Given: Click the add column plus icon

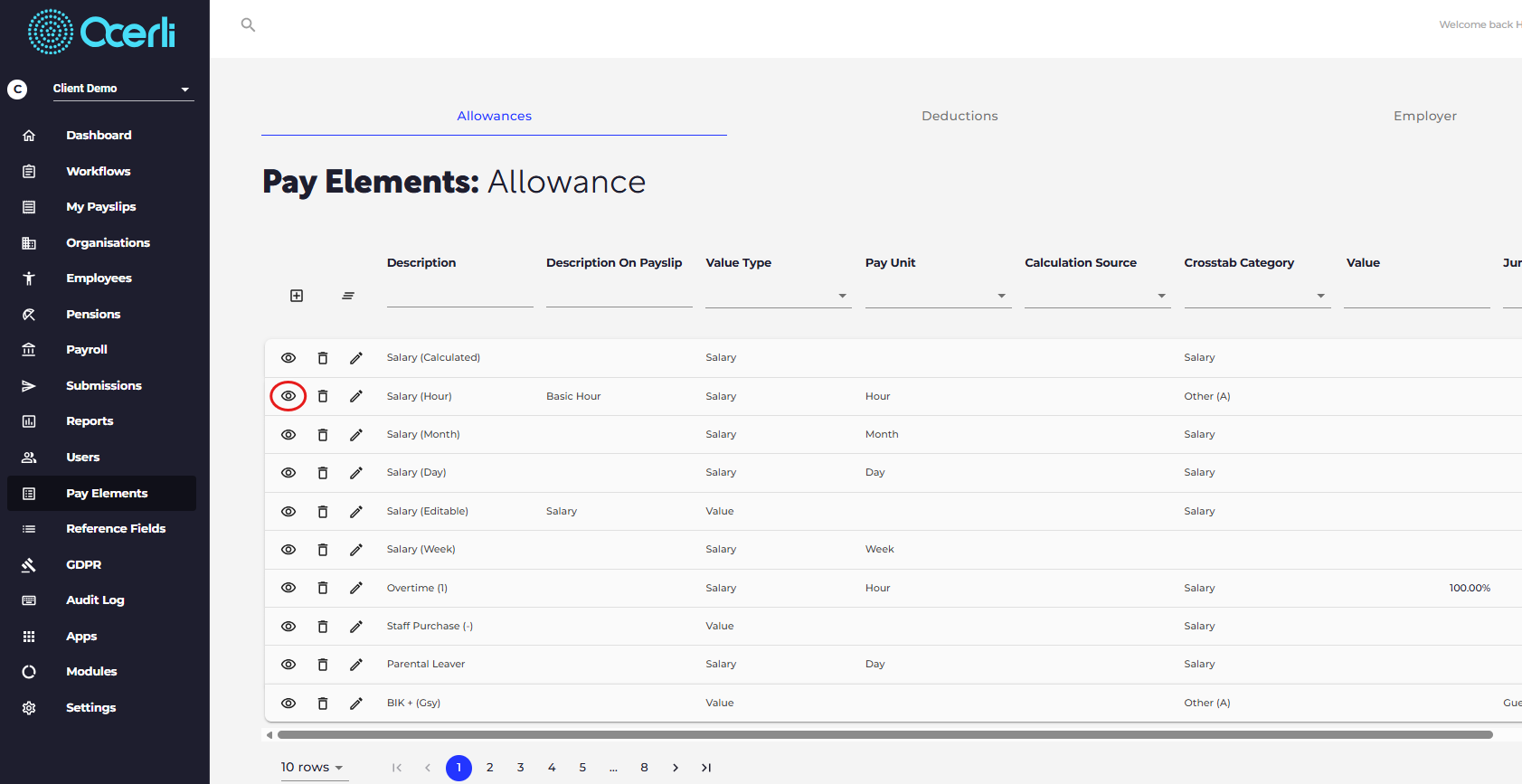Looking at the screenshot, I should tap(297, 296).
